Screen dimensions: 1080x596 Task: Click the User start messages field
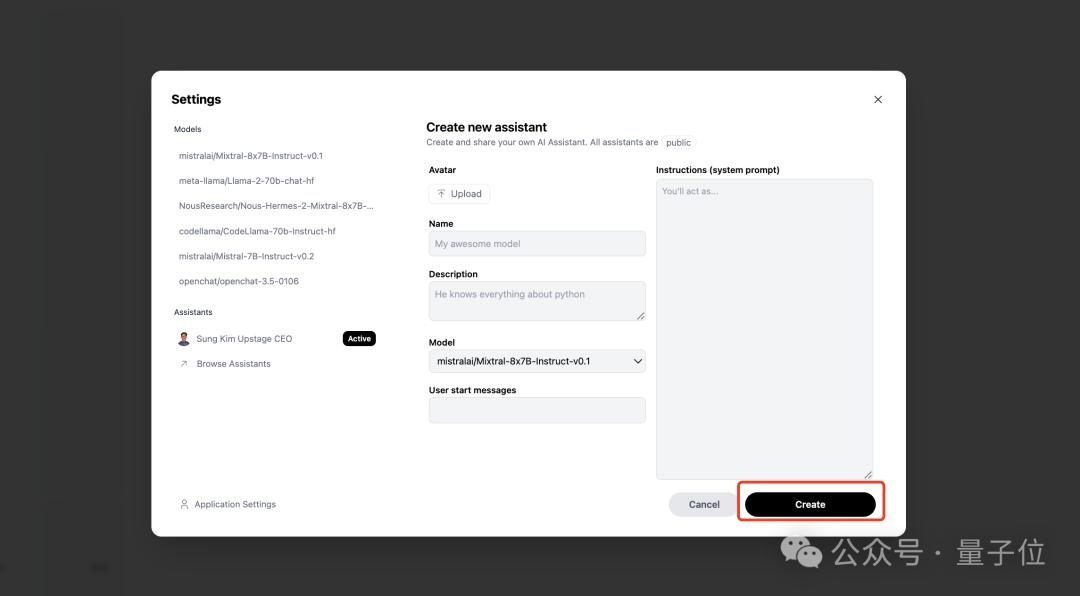[x=537, y=410]
